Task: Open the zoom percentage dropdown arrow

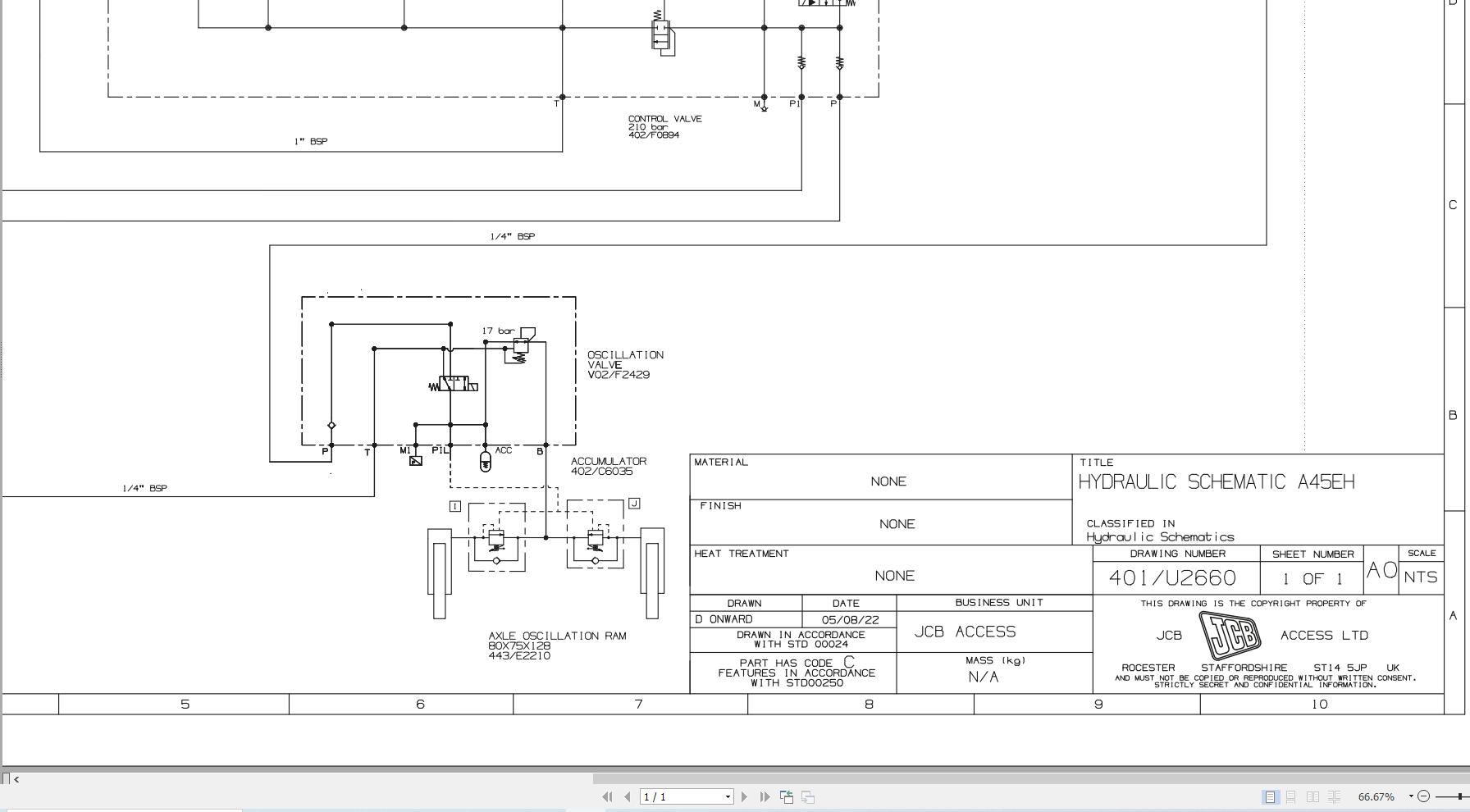Action: click(1411, 796)
